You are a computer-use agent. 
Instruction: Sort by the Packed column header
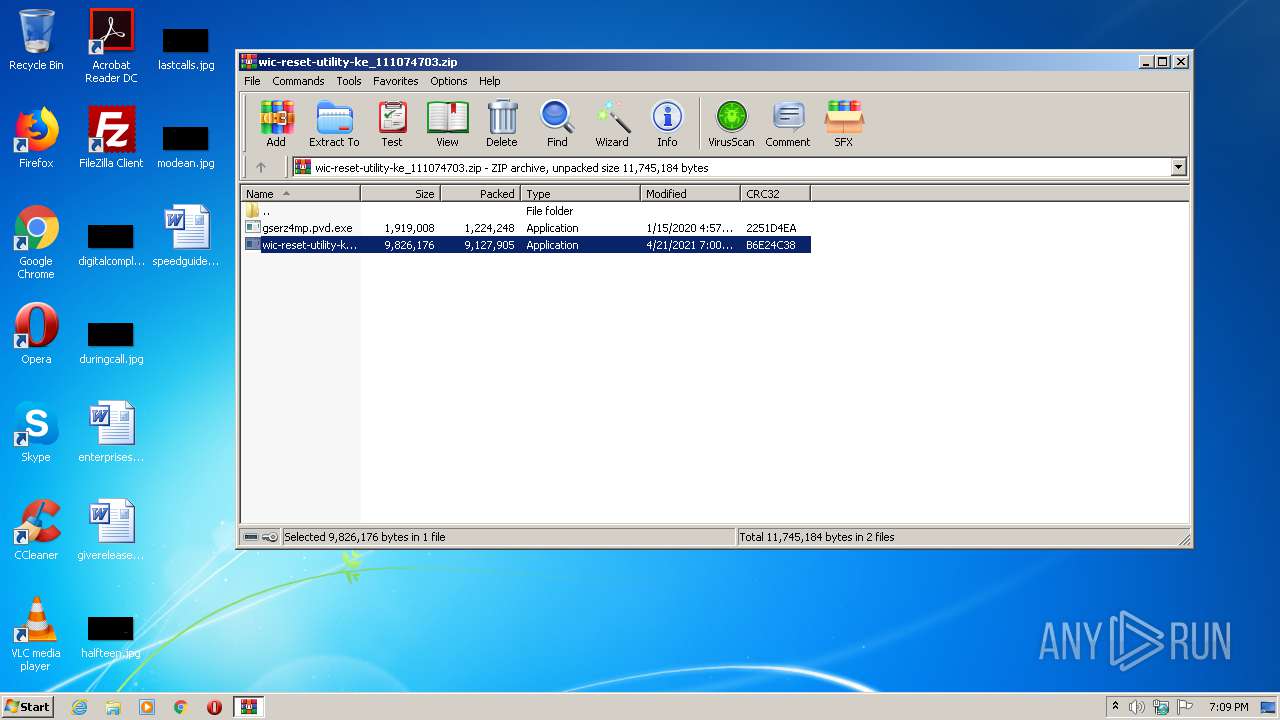pyautogui.click(x=481, y=194)
